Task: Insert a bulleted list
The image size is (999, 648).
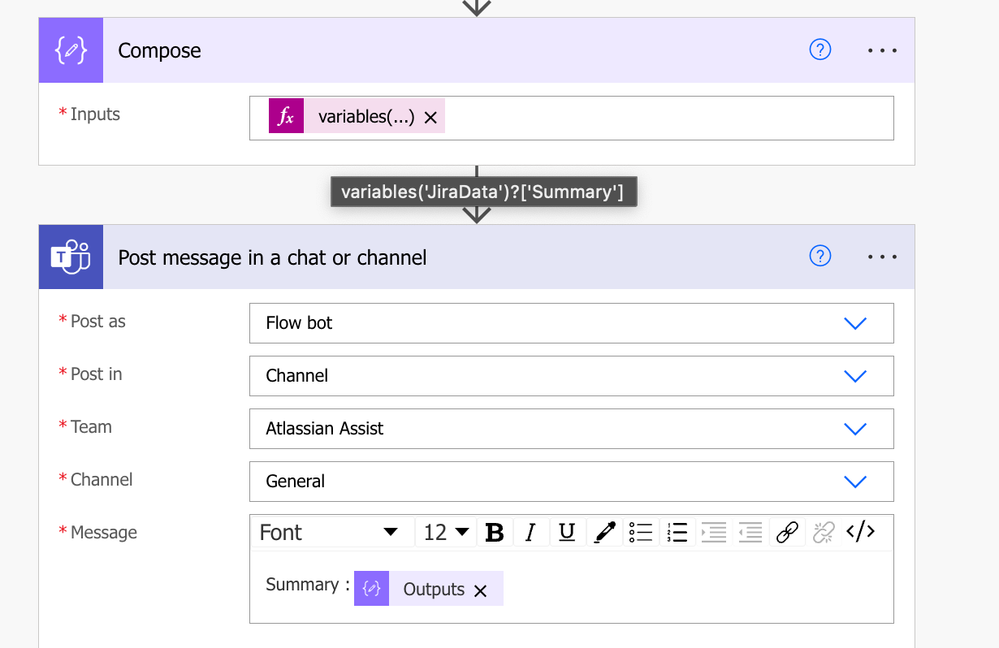Action: tap(640, 532)
